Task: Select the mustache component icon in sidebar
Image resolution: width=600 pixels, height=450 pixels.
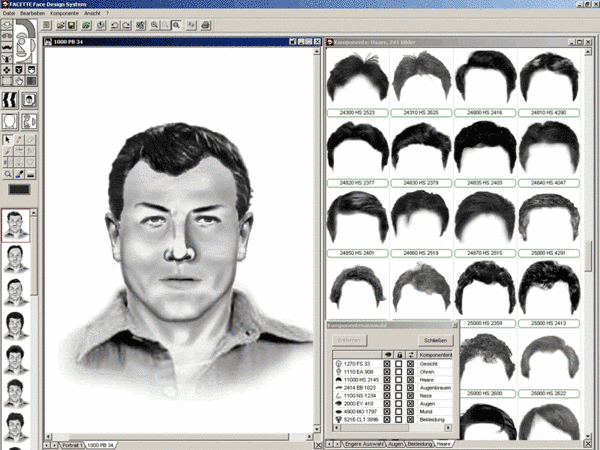Action: (7, 46)
